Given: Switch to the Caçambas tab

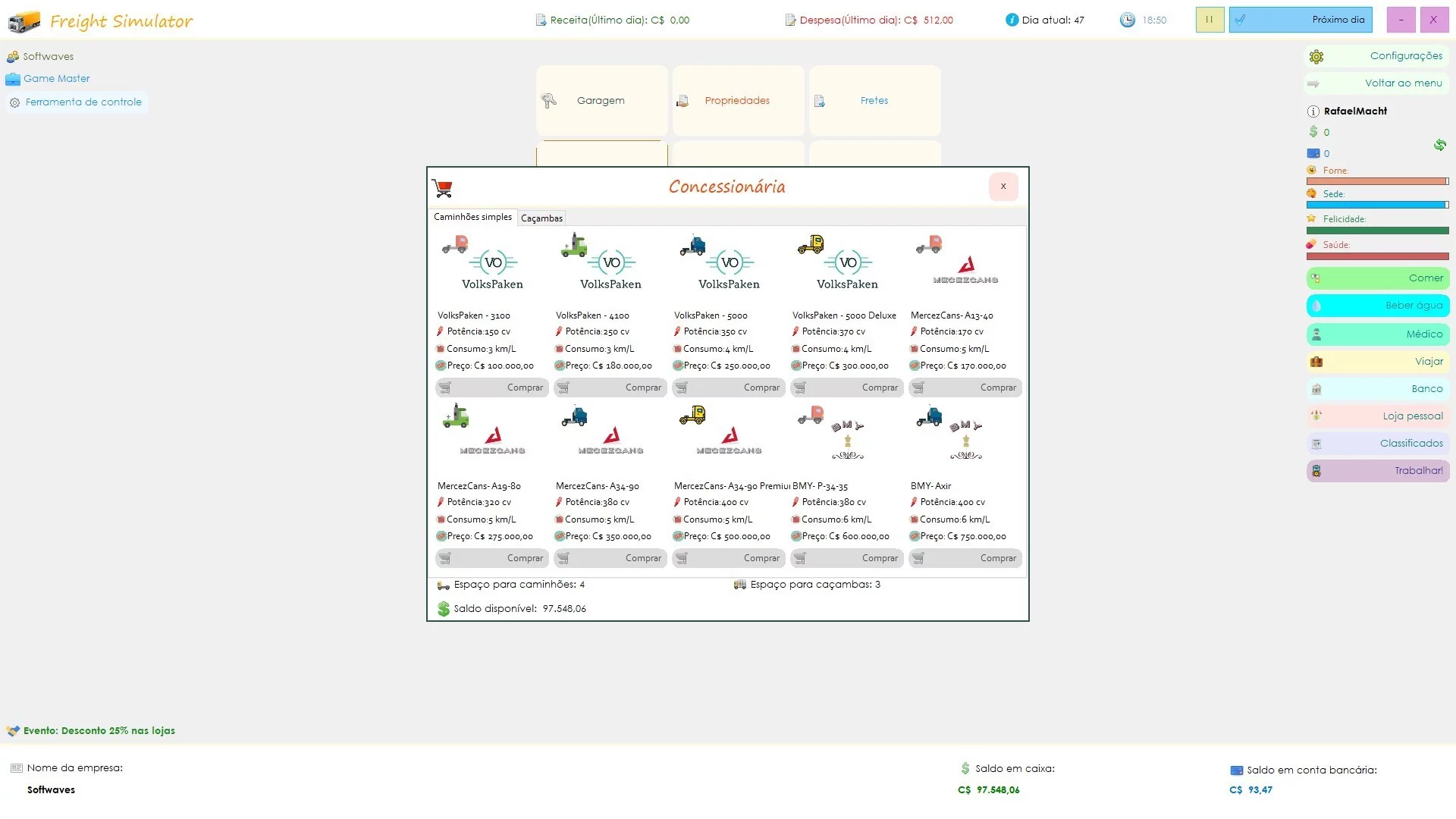Looking at the screenshot, I should point(541,218).
